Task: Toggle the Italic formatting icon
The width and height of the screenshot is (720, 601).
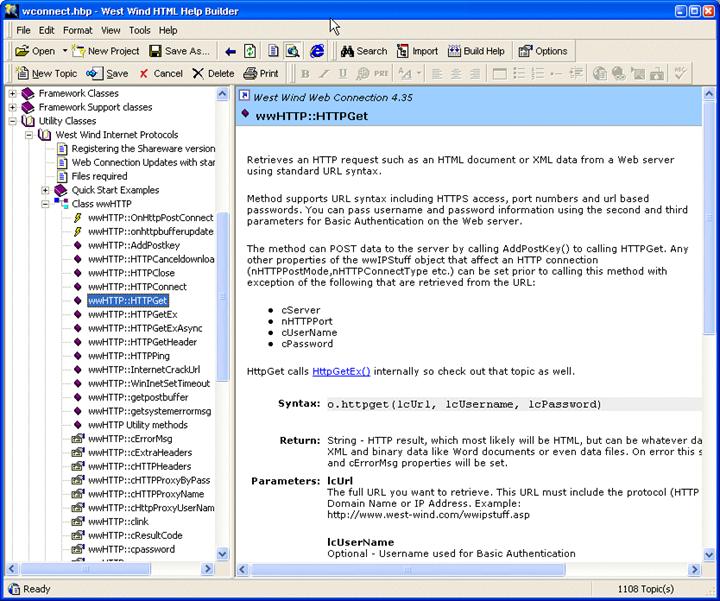Action: (x=324, y=73)
